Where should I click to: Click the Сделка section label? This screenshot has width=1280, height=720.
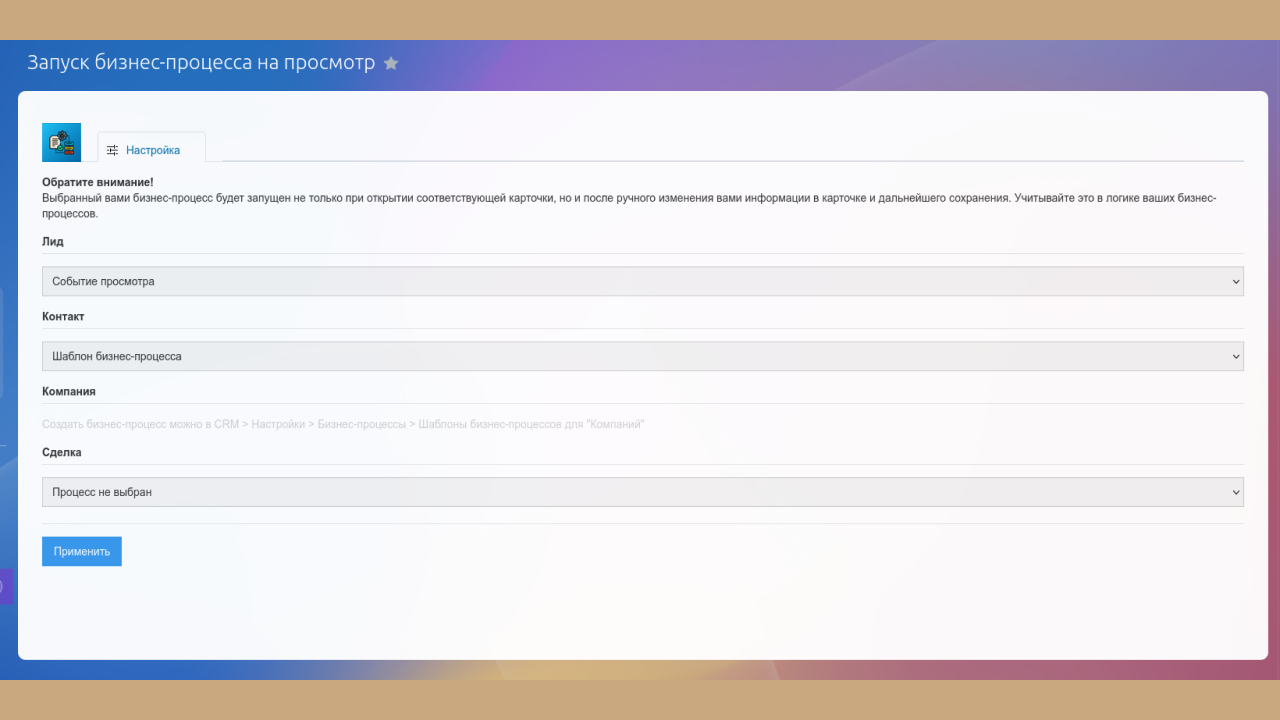[x=62, y=452]
